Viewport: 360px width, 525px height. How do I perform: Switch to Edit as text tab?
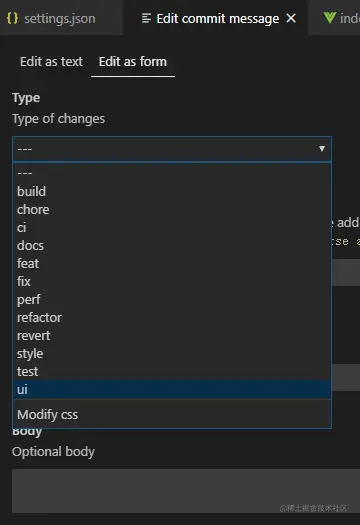pos(51,62)
